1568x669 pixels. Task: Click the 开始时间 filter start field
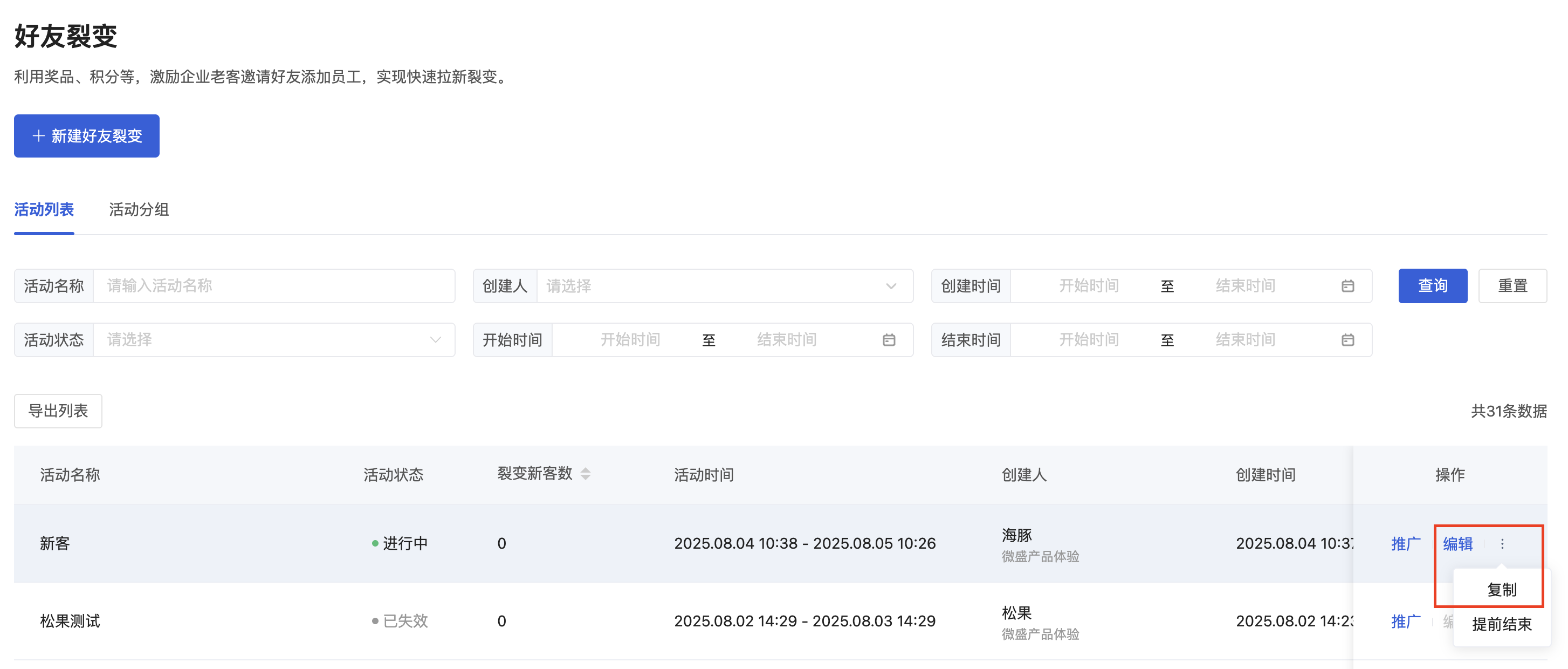[630, 339]
